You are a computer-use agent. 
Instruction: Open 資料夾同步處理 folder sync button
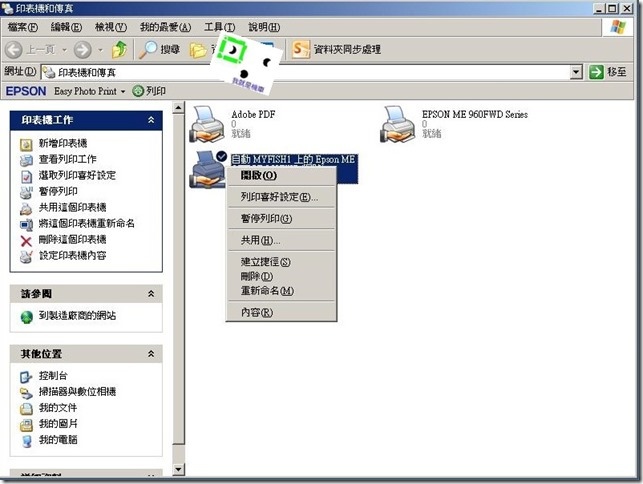[x=337, y=49]
